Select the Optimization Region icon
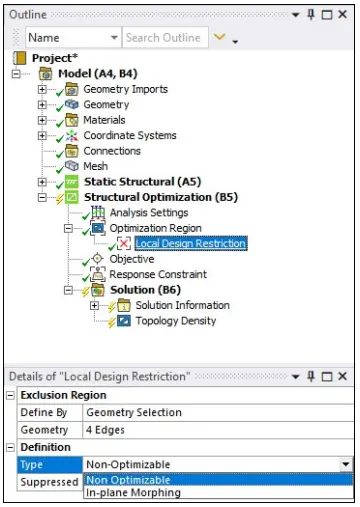Viewport: 360px width, 507px height. (x=98, y=228)
